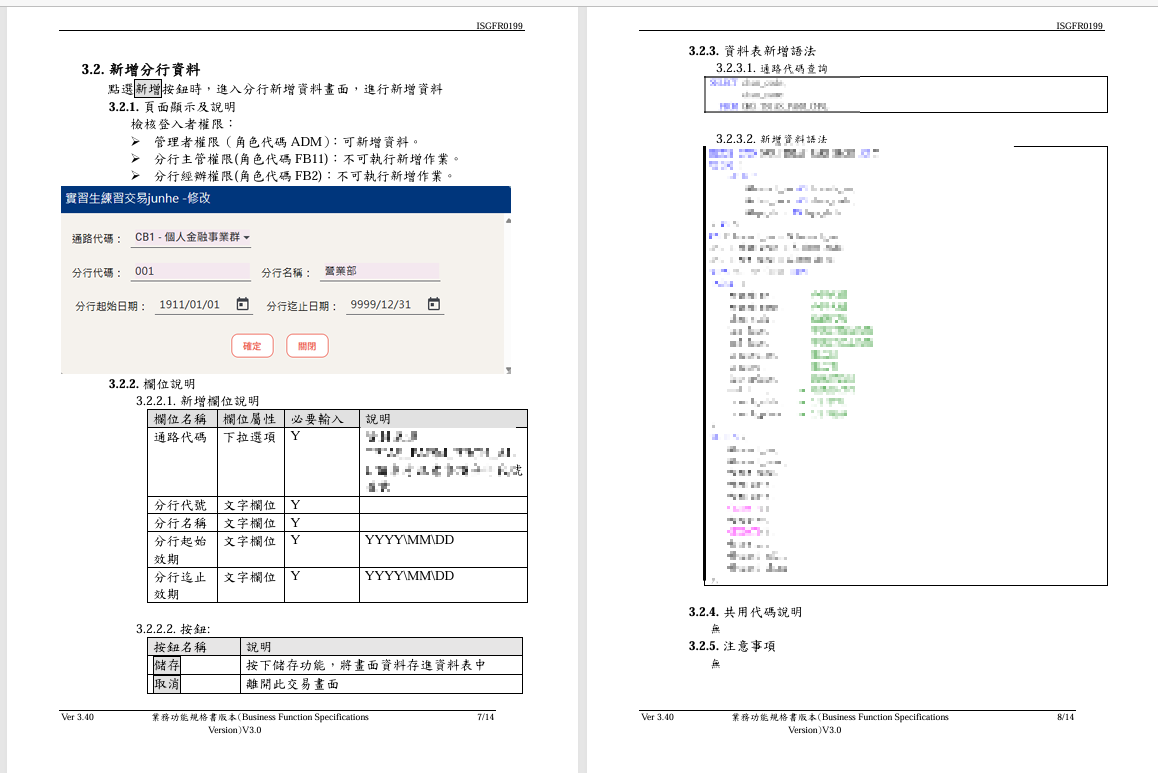Viewport: 1158px width, 773px height.
Task: Select heading 3.2.1. 頁面顯示及說明
Action: (x=172, y=107)
